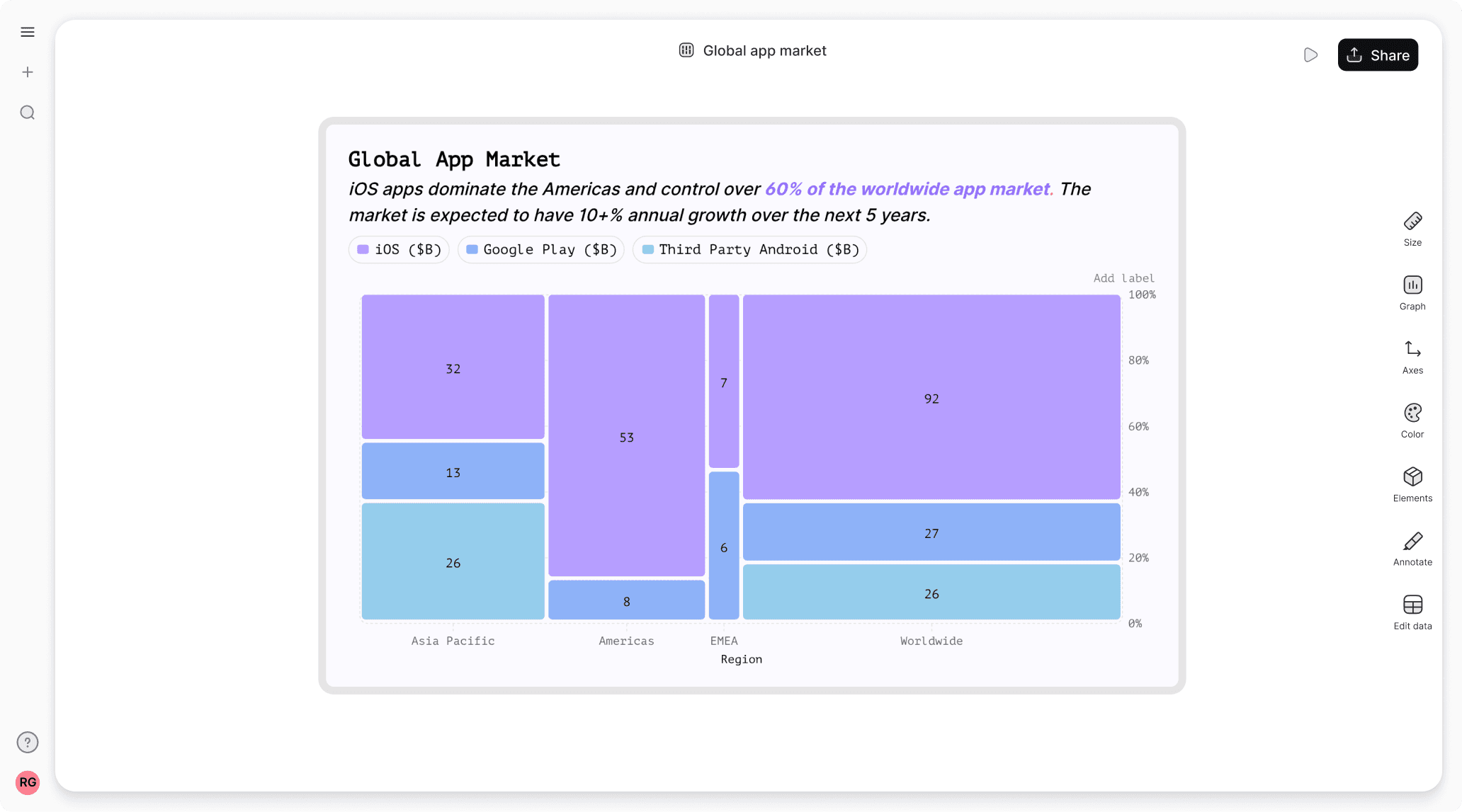Open search in the left sidebar

click(27, 112)
